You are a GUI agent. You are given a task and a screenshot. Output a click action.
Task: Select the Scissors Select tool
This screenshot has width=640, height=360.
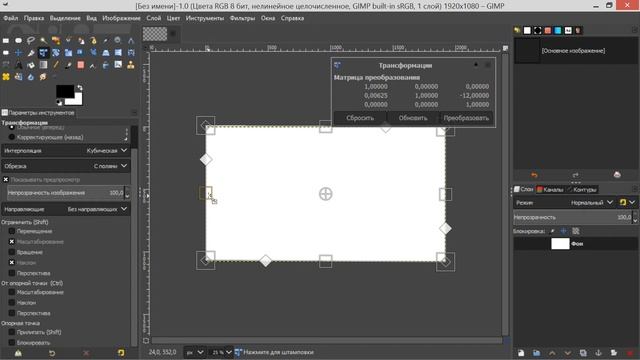pos(68,40)
